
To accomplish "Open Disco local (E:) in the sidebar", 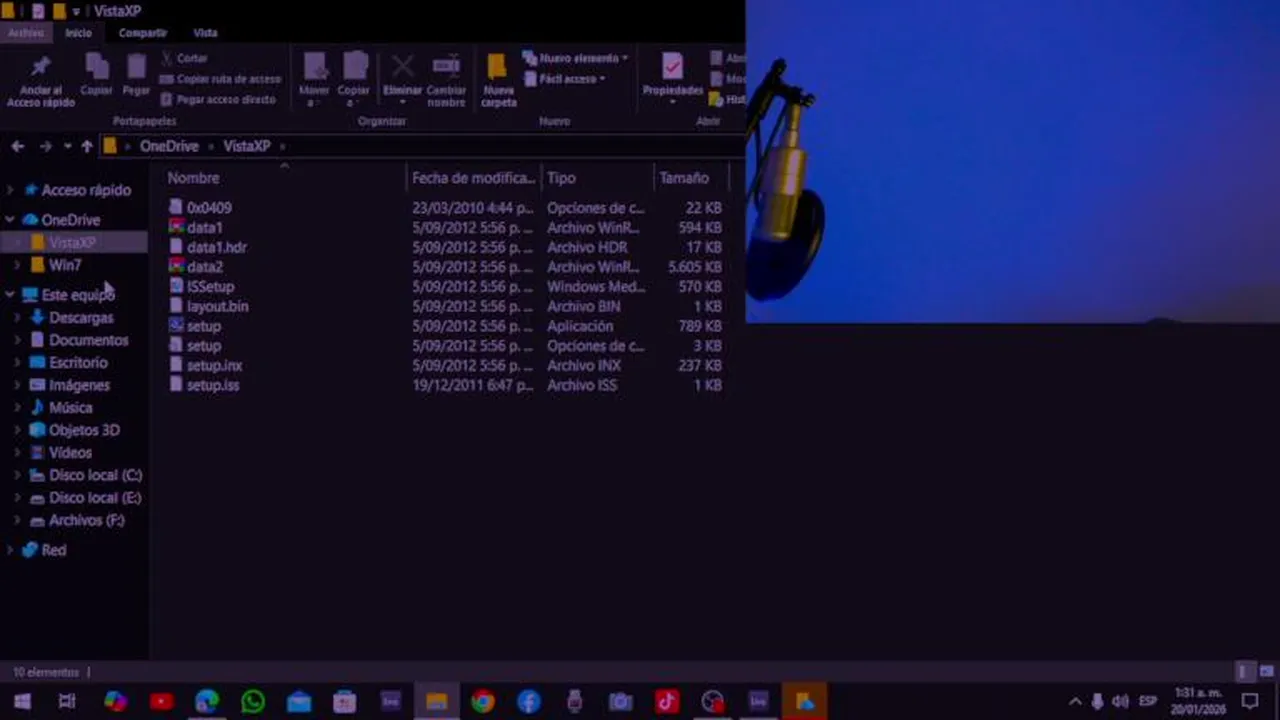I will coord(95,498).
